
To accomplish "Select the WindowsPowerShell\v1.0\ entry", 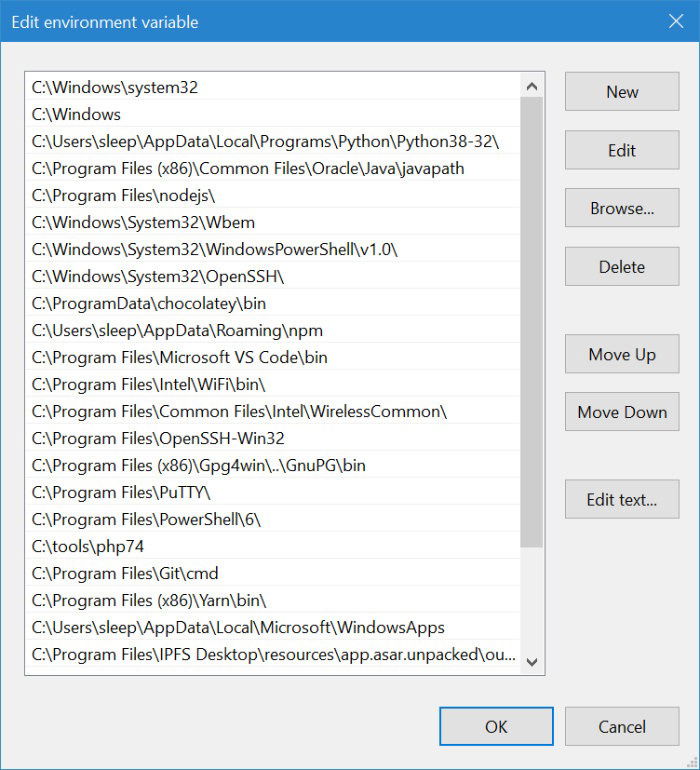I will point(273,249).
